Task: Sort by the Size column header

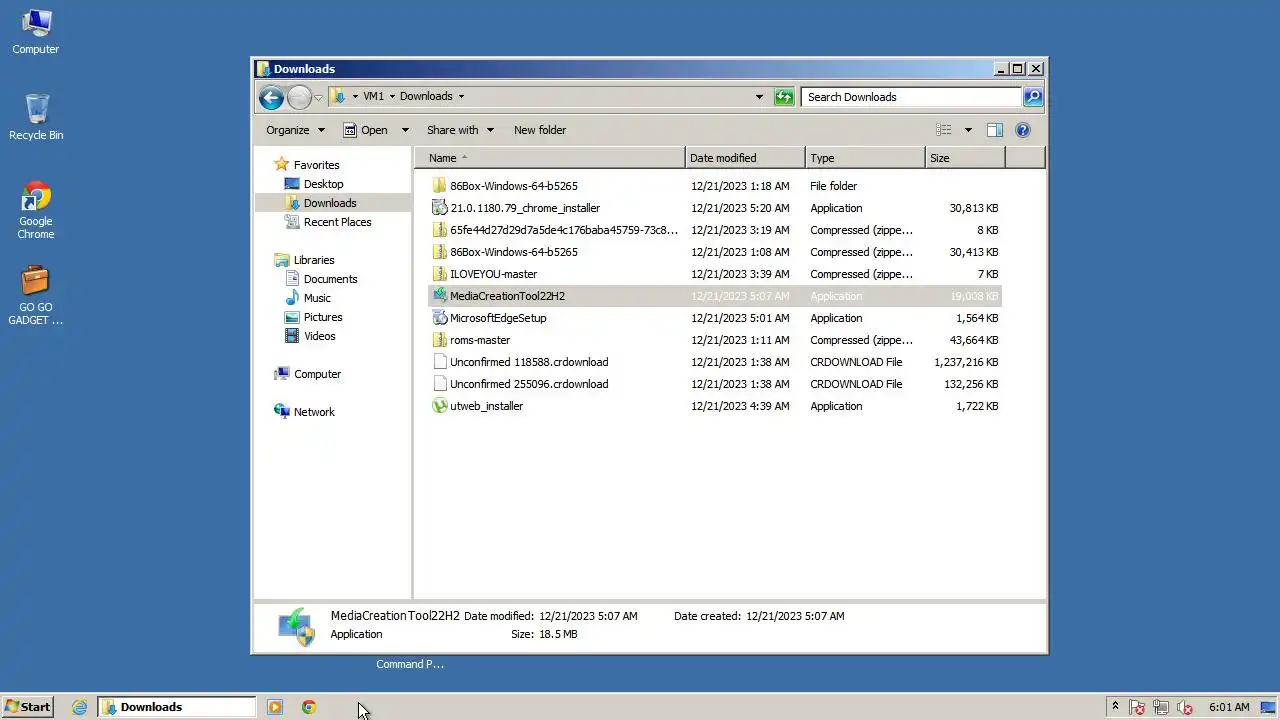Action: tap(965, 158)
